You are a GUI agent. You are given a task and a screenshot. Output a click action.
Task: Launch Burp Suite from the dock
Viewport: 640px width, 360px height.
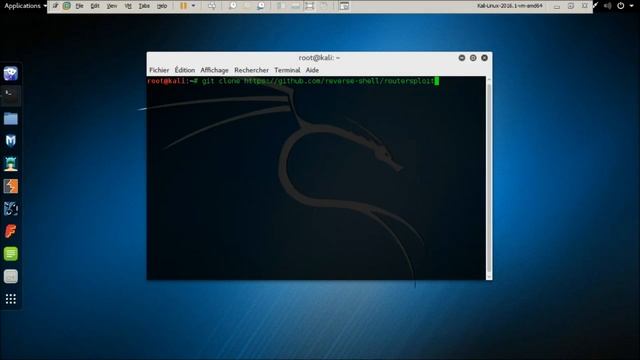pos(11,186)
